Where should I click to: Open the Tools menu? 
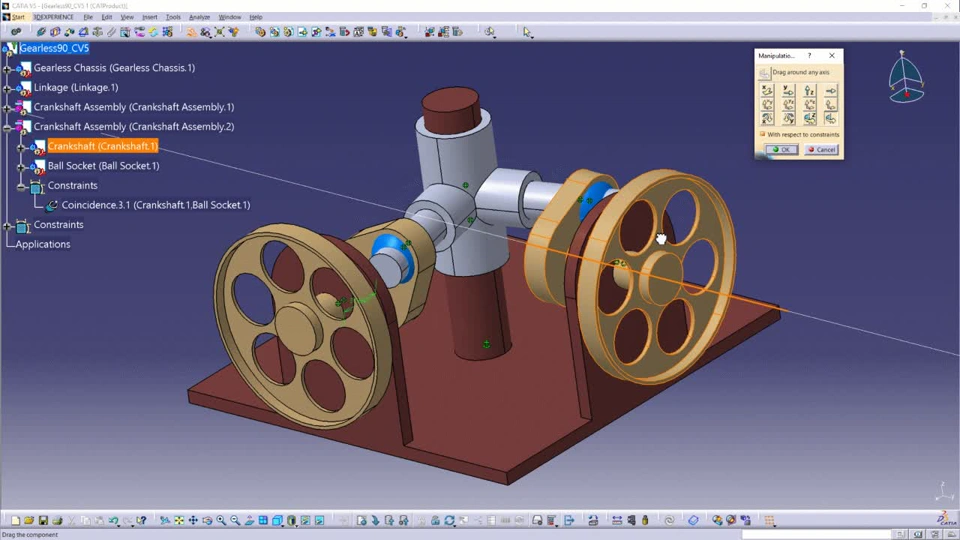173,17
